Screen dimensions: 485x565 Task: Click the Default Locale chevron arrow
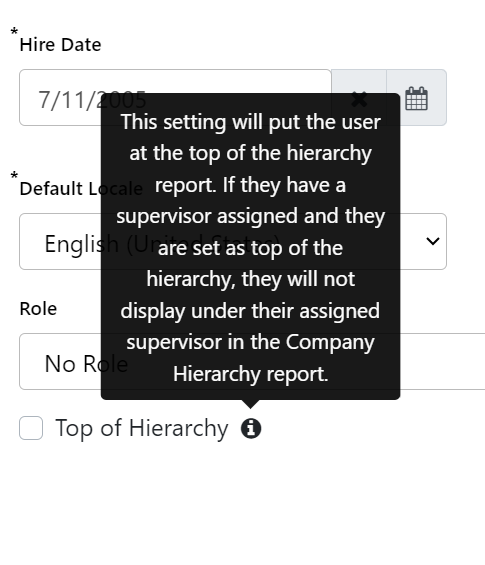click(x=432, y=241)
